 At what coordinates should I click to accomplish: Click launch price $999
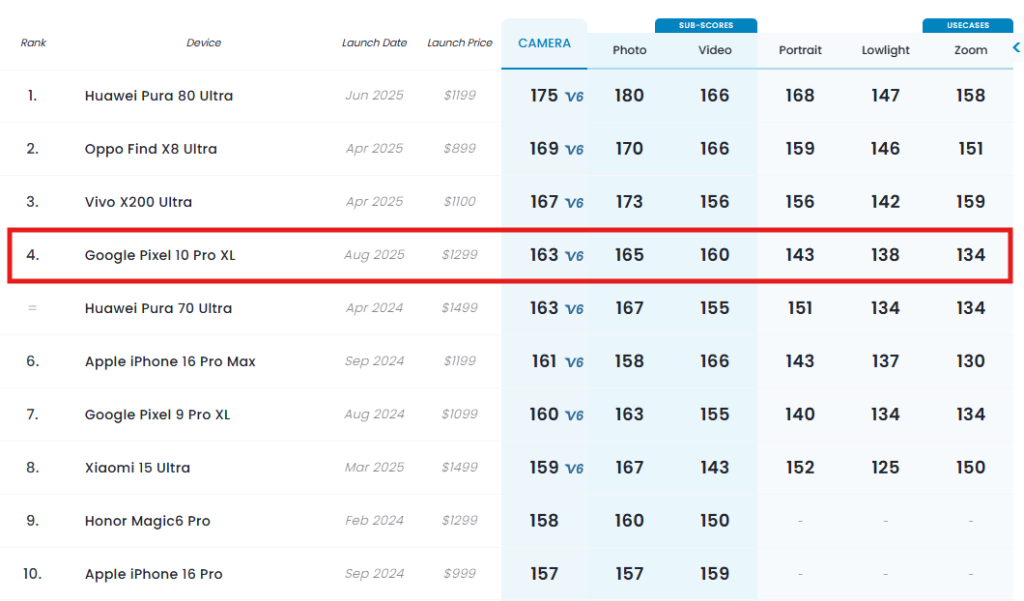point(460,574)
